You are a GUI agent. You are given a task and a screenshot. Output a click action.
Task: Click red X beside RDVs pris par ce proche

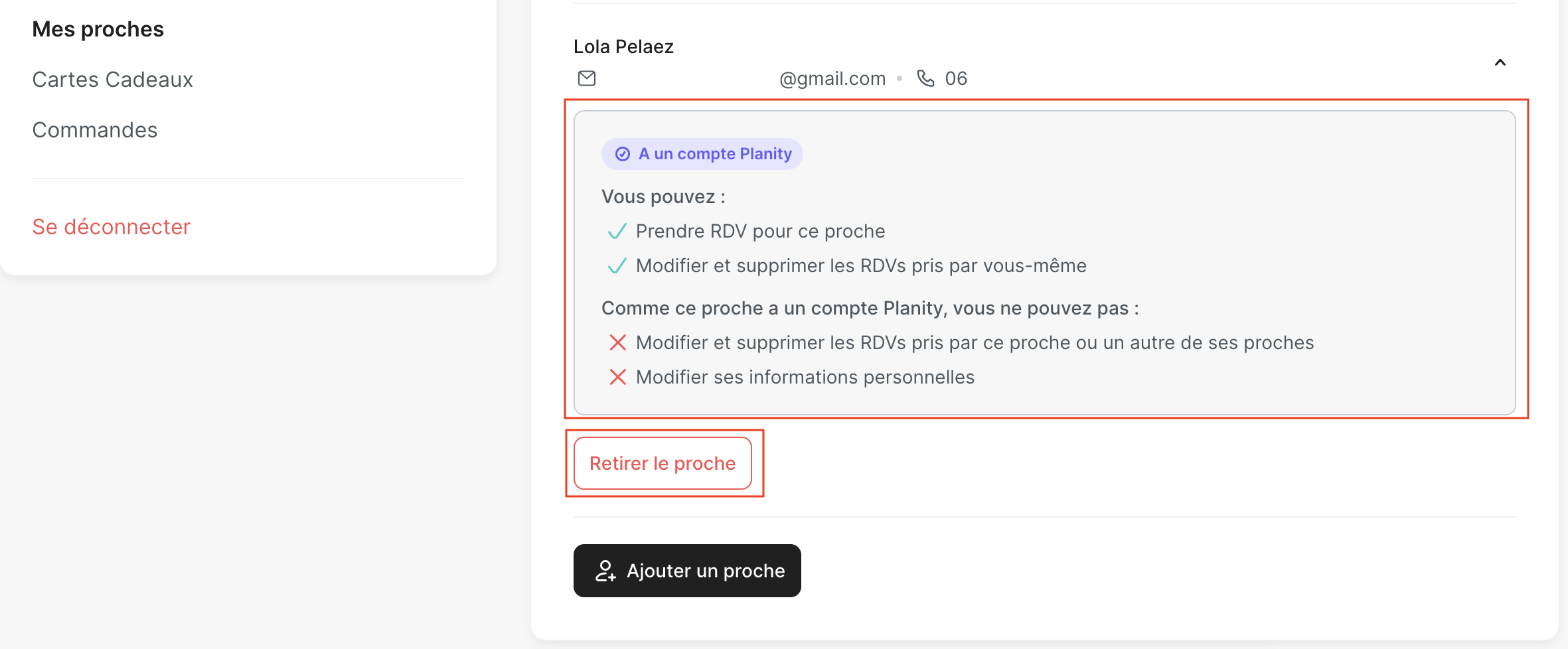click(617, 342)
